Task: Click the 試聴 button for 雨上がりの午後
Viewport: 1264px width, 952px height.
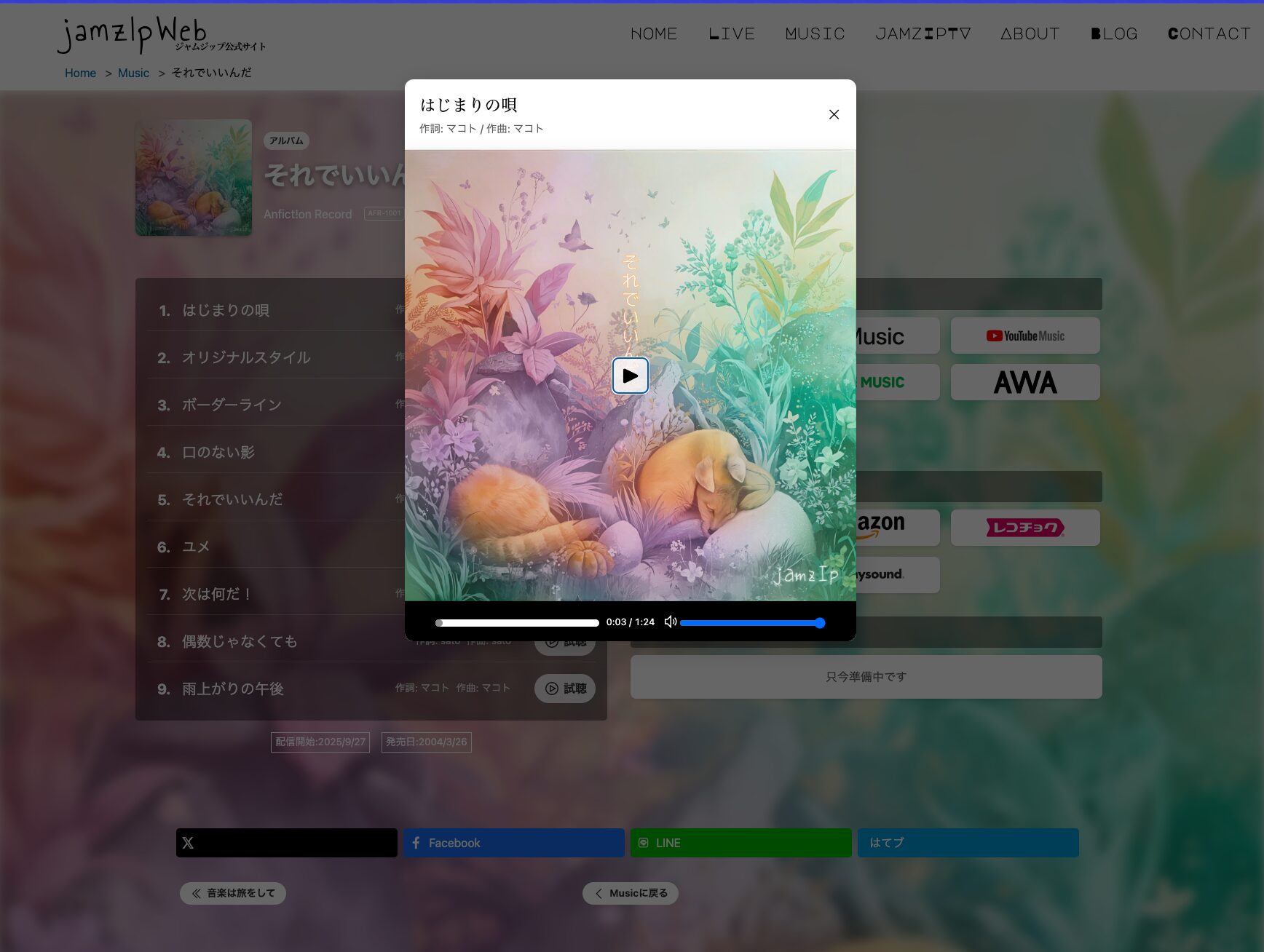Action: click(565, 689)
